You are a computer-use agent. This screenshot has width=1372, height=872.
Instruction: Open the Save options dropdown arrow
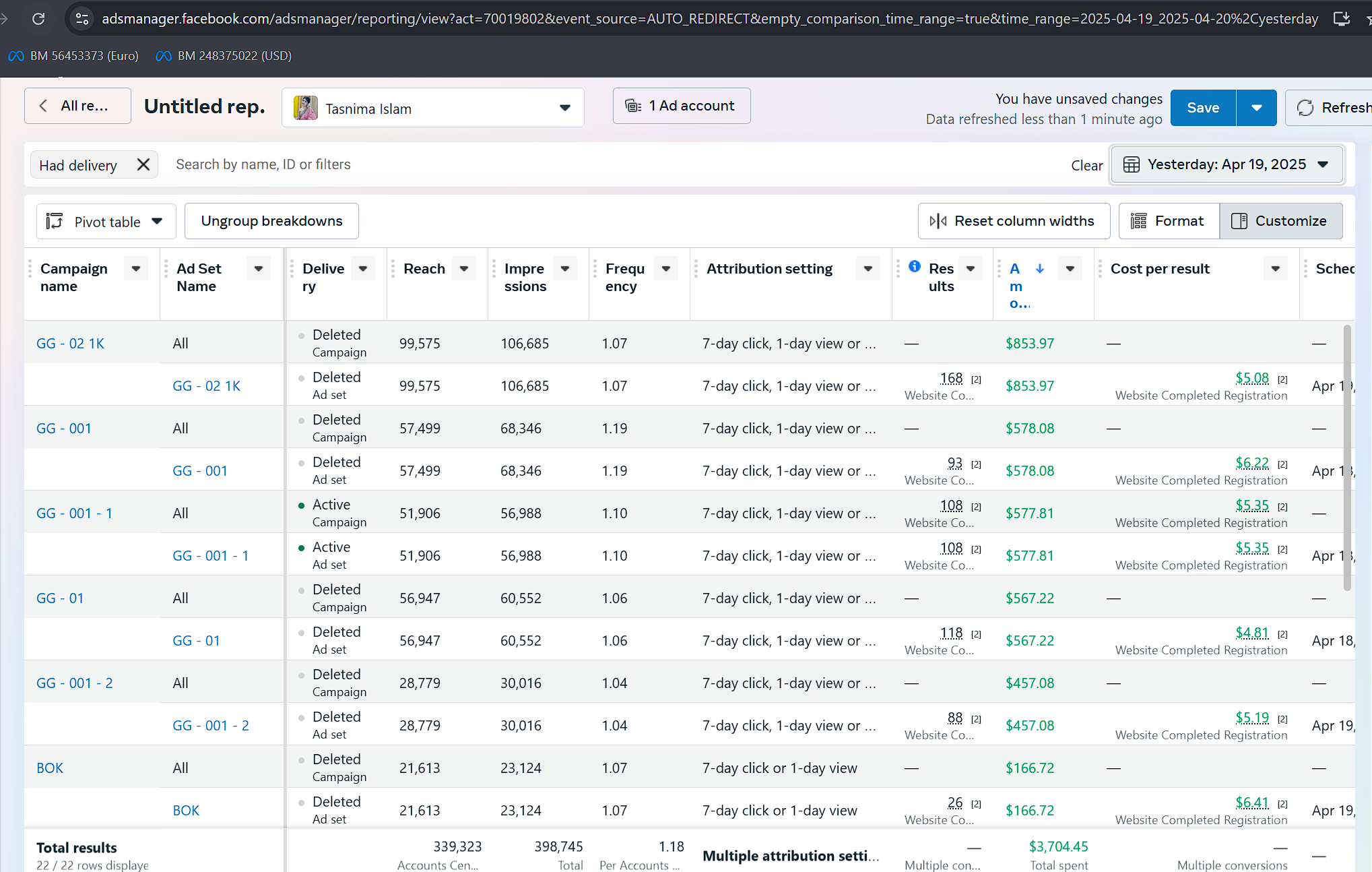[x=1256, y=108]
